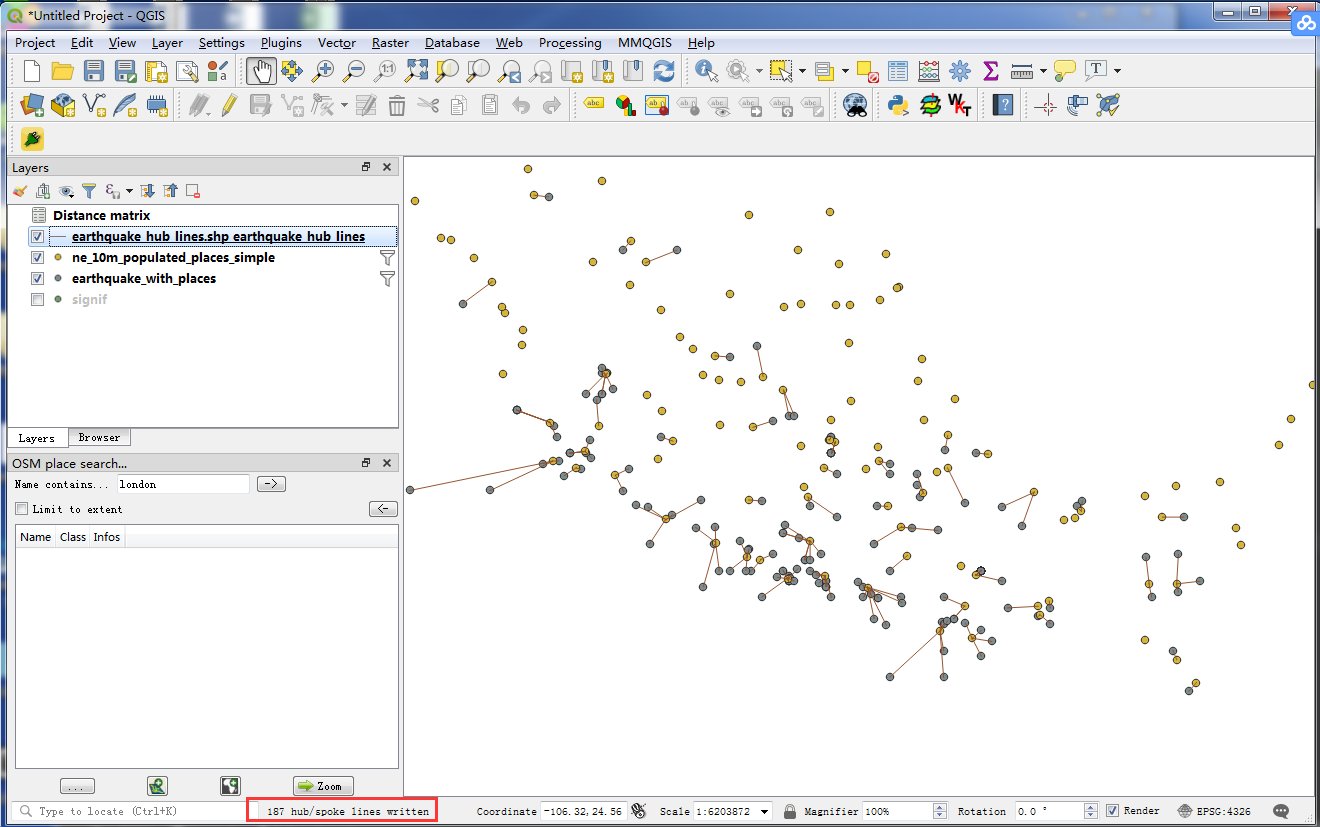Open Text Annotation dropdown arrow
The width and height of the screenshot is (1320, 827).
[x=1117, y=71]
